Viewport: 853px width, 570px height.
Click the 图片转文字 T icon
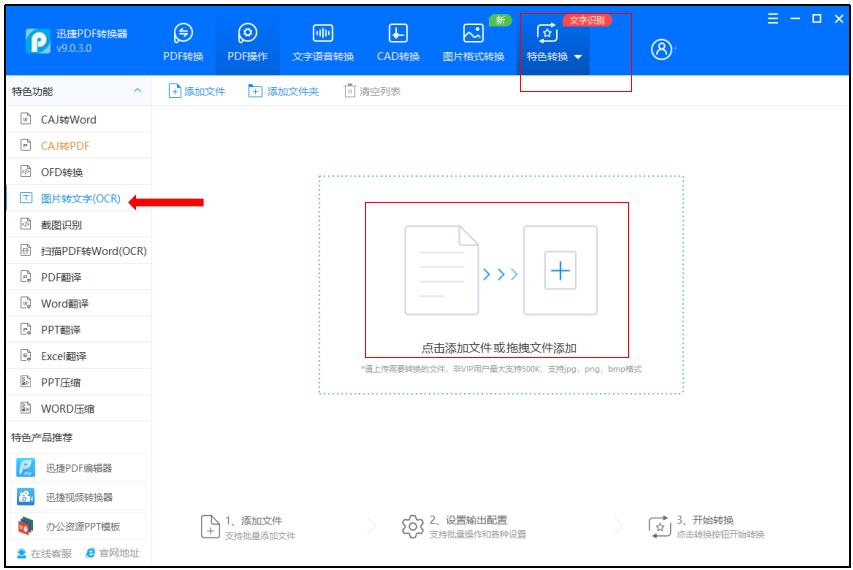click(26, 197)
